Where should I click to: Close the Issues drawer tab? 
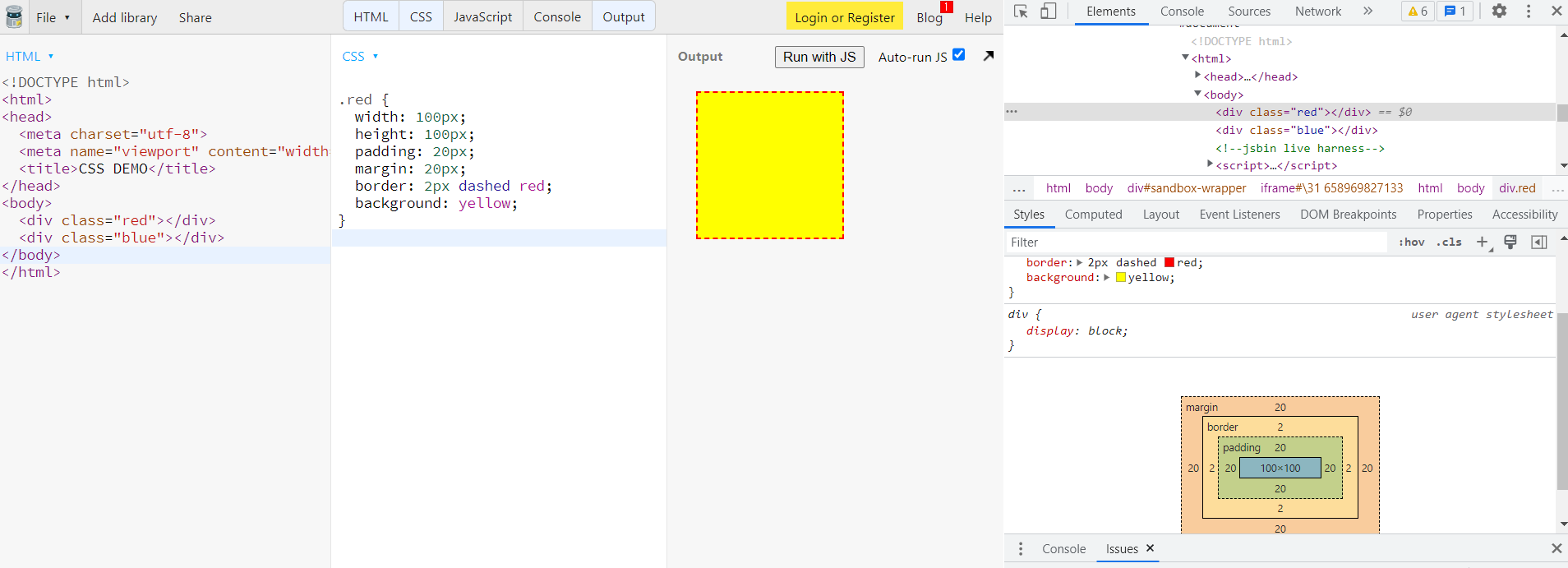point(1150,548)
